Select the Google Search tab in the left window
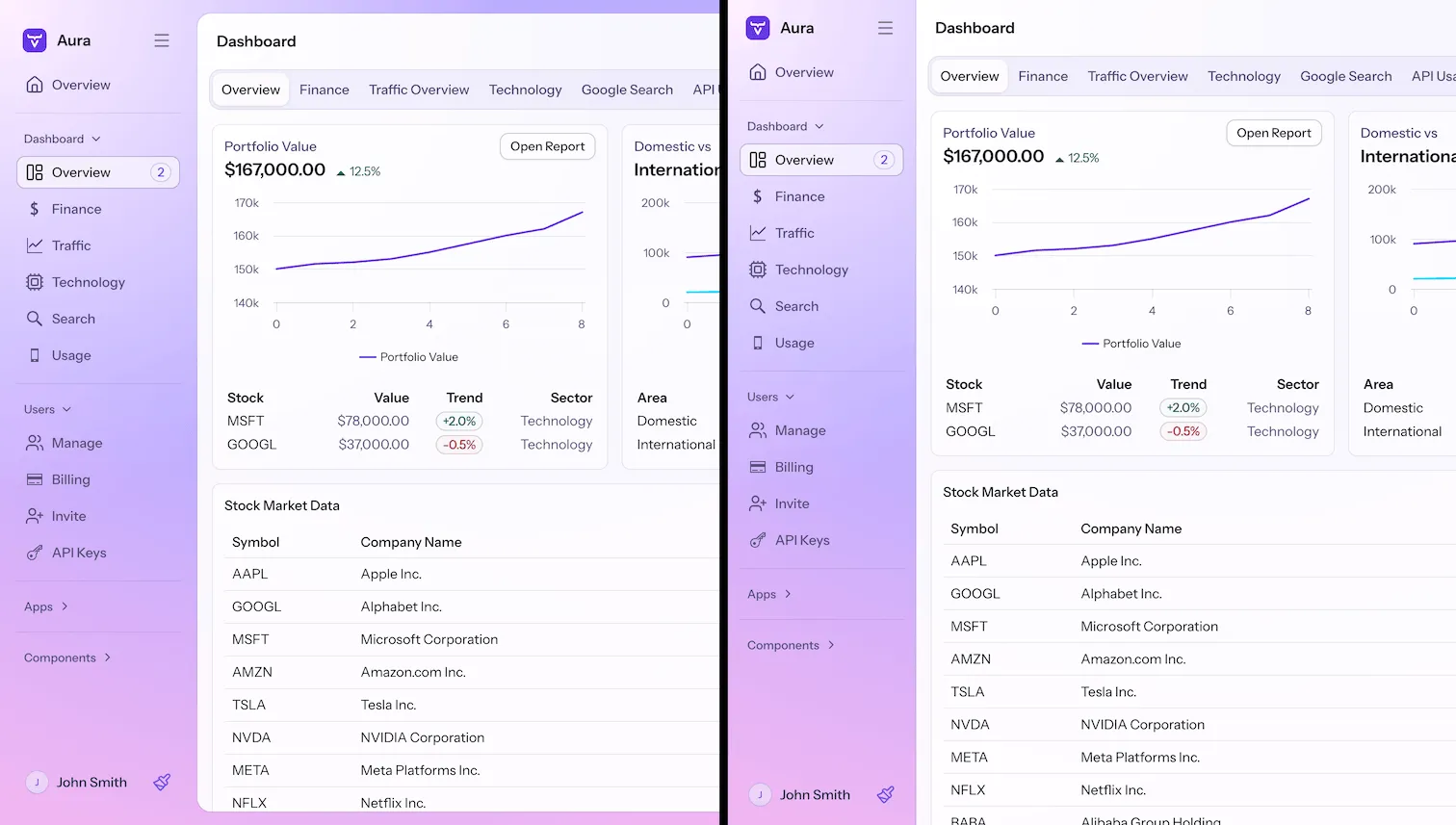 pos(627,90)
